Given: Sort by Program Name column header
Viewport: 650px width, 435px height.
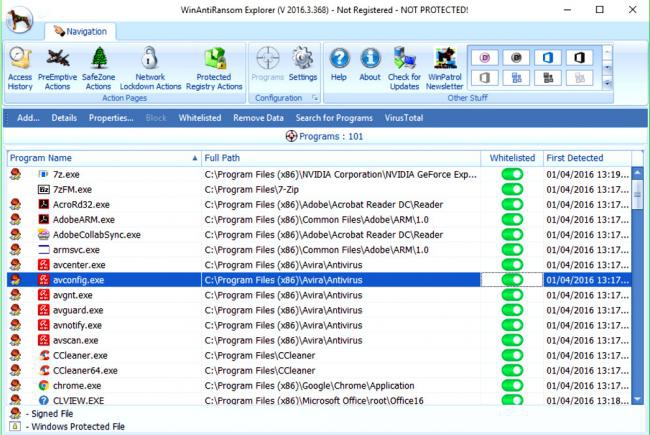Looking at the screenshot, I should pyautogui.click(x=104, y=158).
